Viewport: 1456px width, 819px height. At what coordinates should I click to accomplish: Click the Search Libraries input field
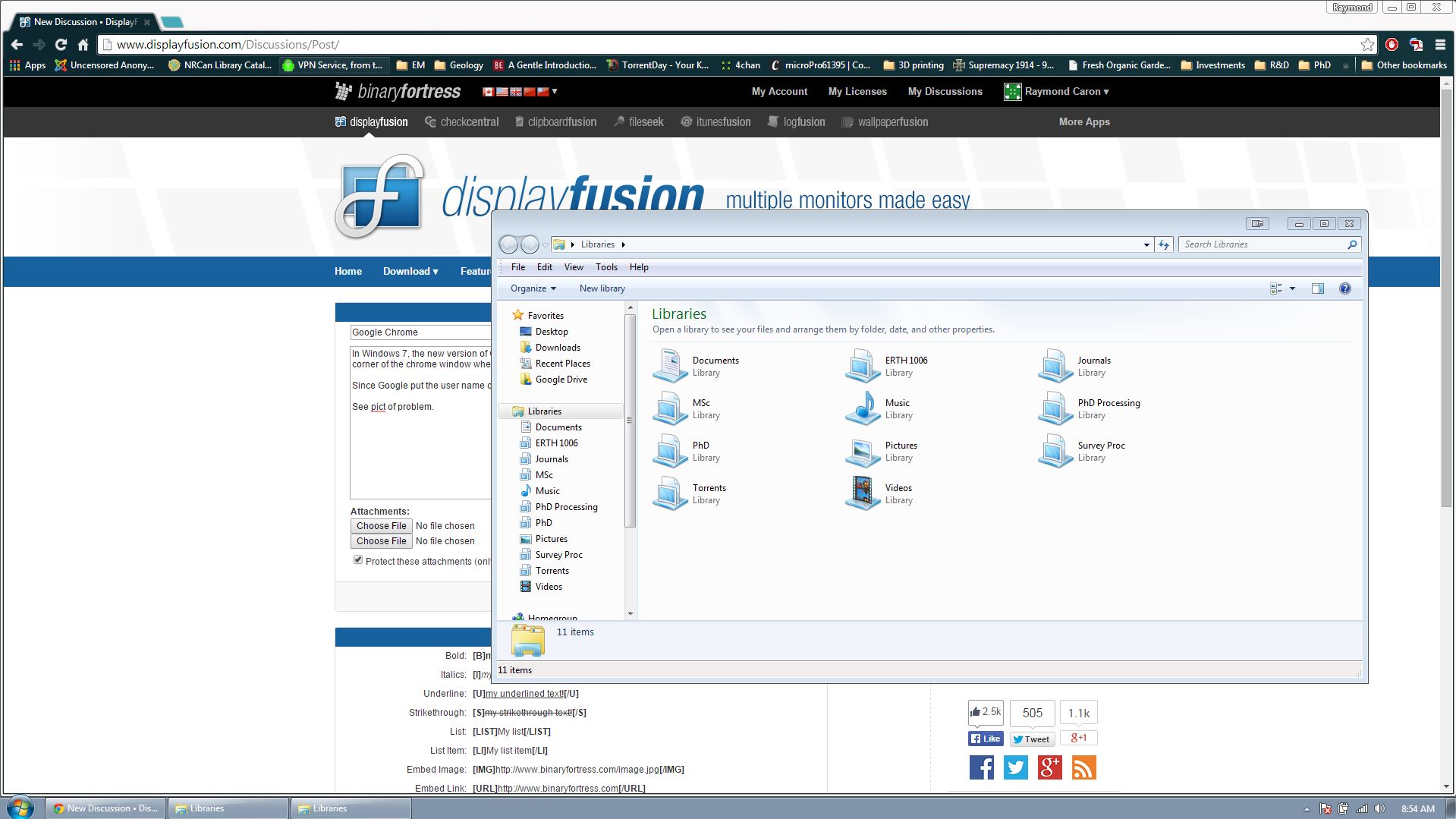[1263, 244]
